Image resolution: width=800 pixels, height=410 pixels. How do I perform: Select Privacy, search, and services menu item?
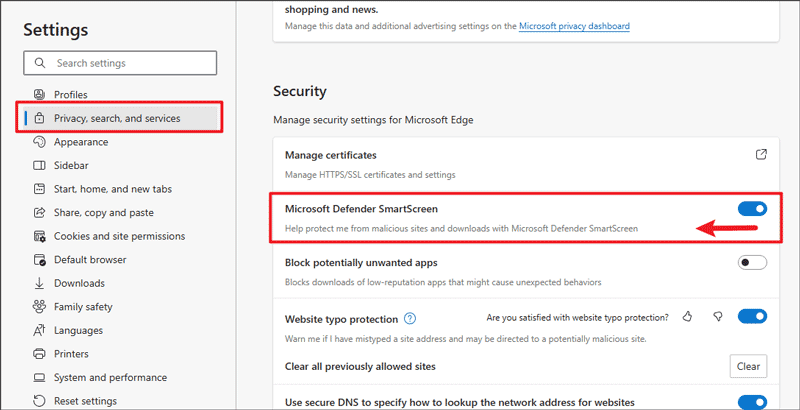119,118
